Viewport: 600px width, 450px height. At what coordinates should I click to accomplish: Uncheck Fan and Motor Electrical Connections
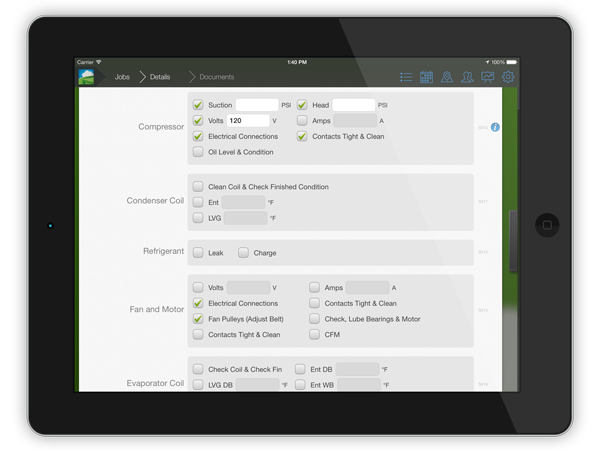click(198, 303)
